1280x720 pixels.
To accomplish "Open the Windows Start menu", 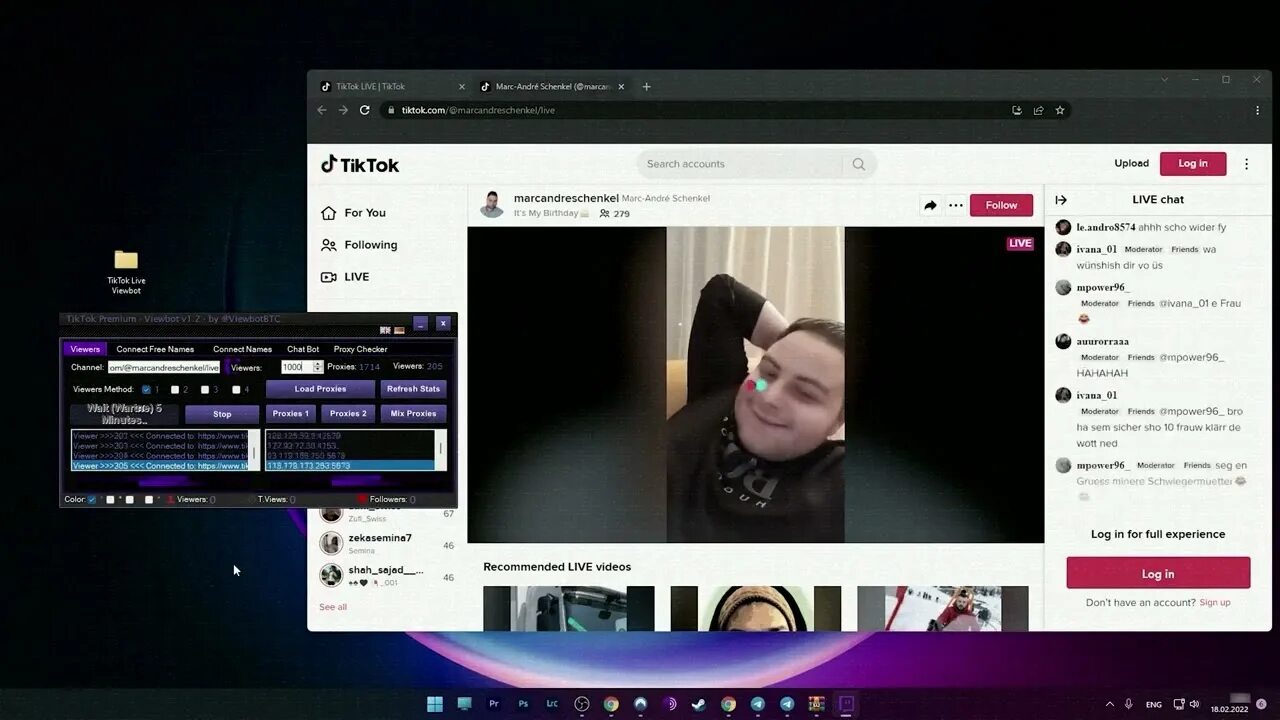I will 435,704.
